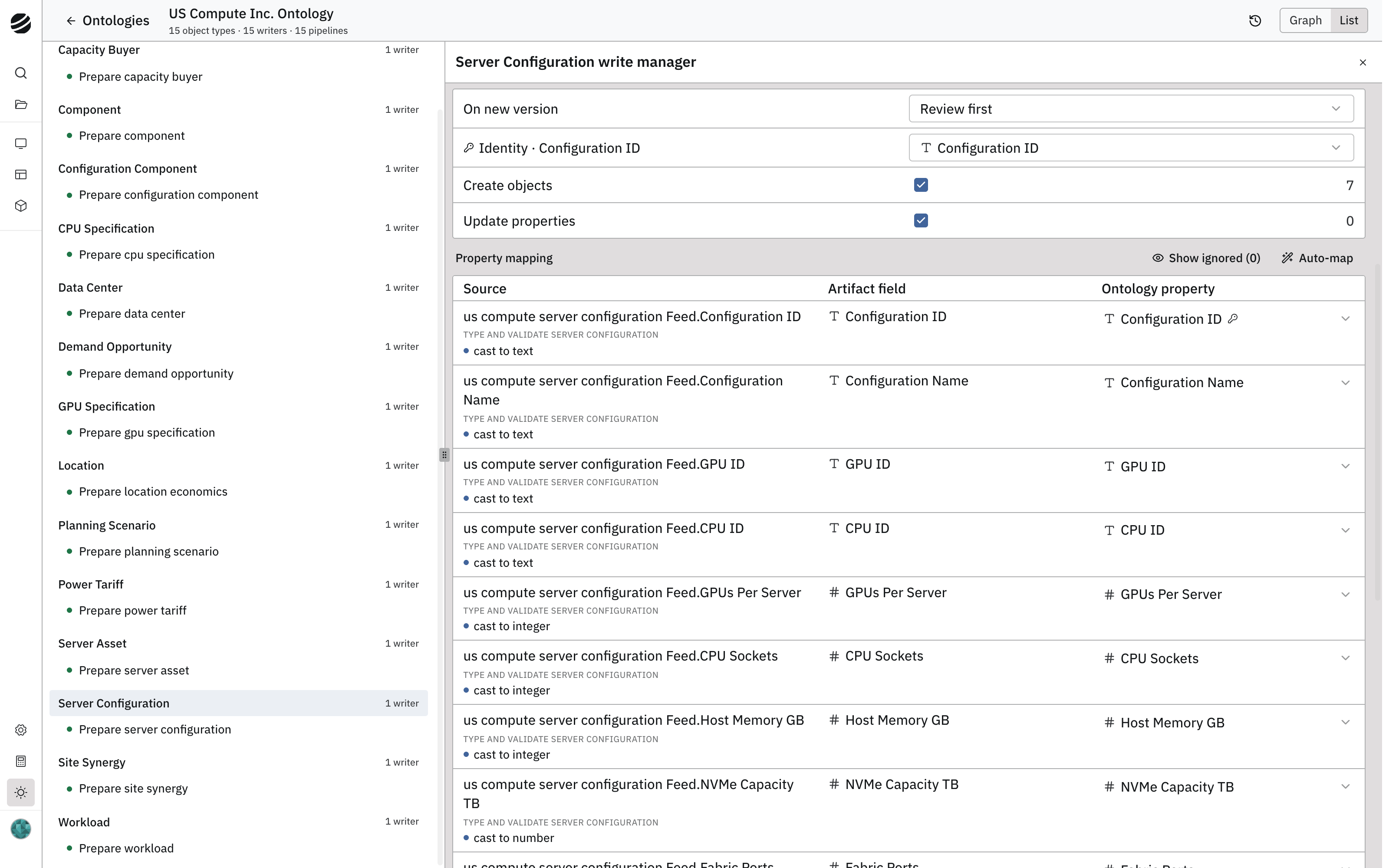The height and width of the screenshot is (868, 1389).
Task: Open the settings gear in the sidebar
Action: point(21,730)
